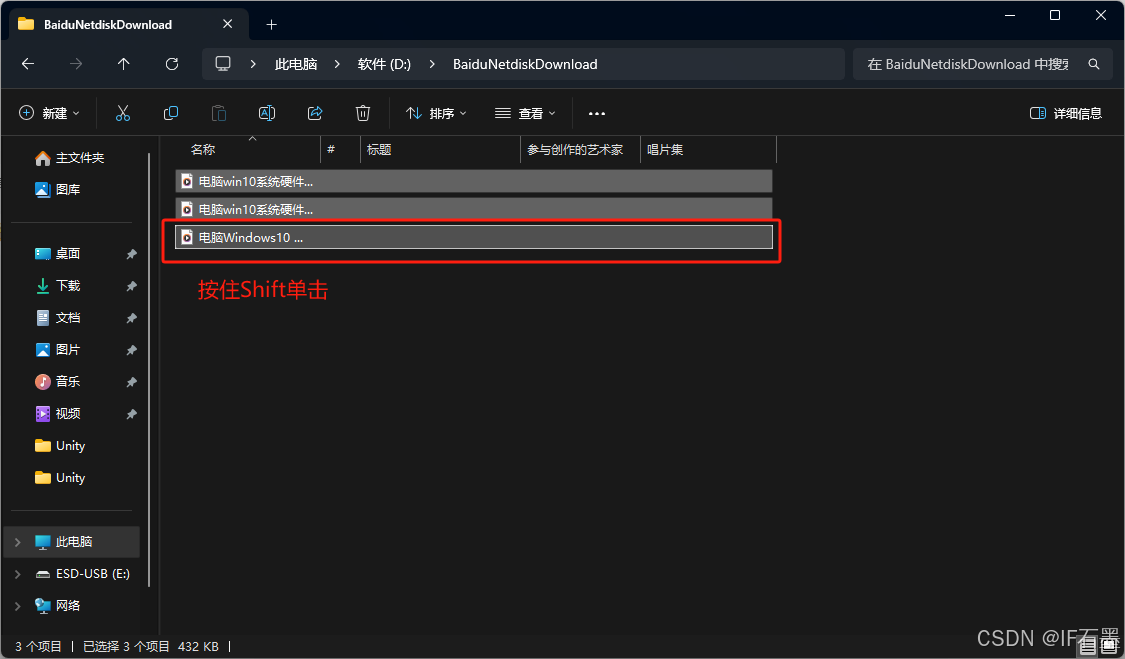The height and width of the screenshot is (659, 1125).
Task: Open the 新建 dropdown menu
Action: coord(49,113)
